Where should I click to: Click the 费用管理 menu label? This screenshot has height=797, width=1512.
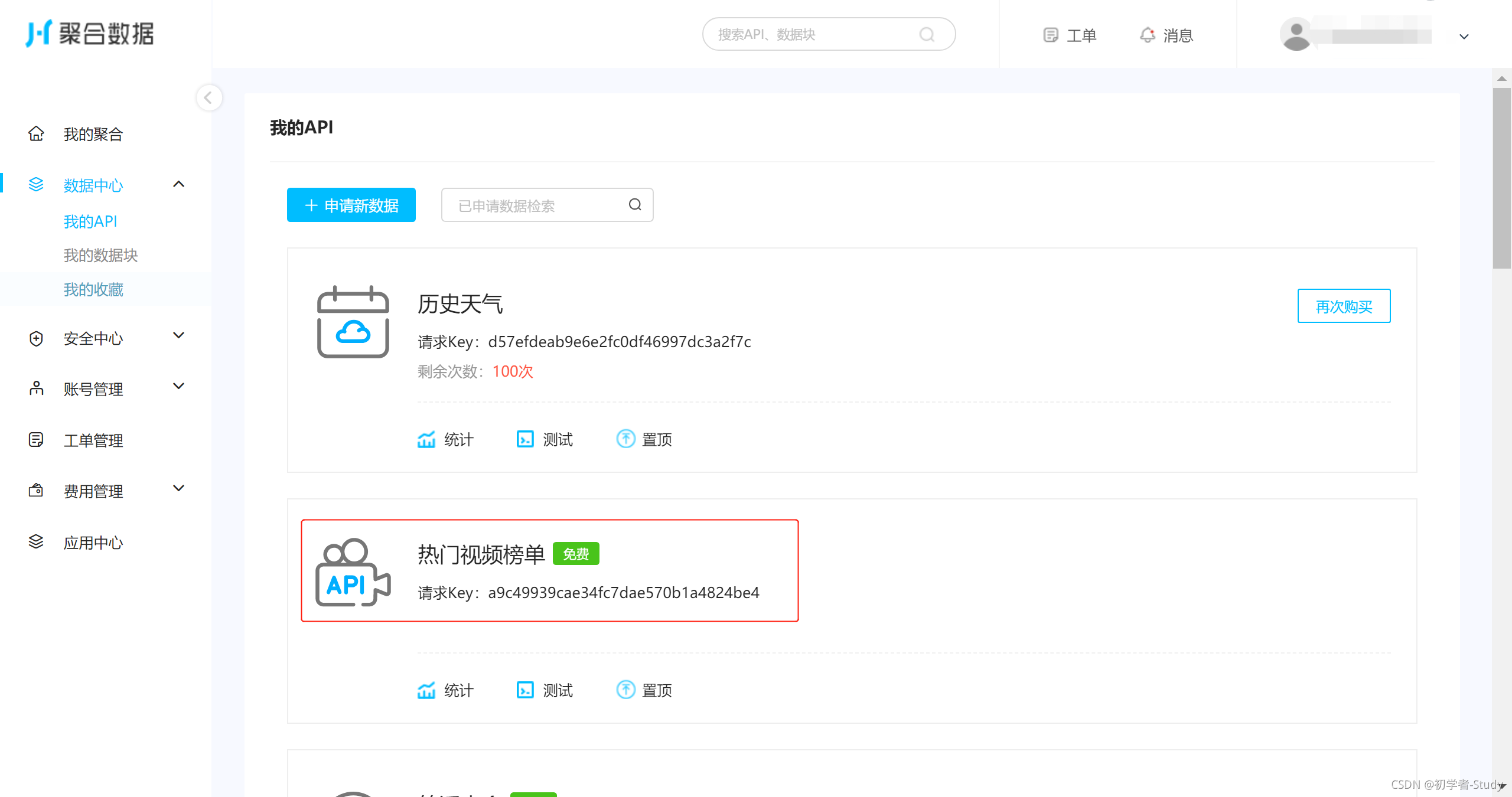point(93,491)
